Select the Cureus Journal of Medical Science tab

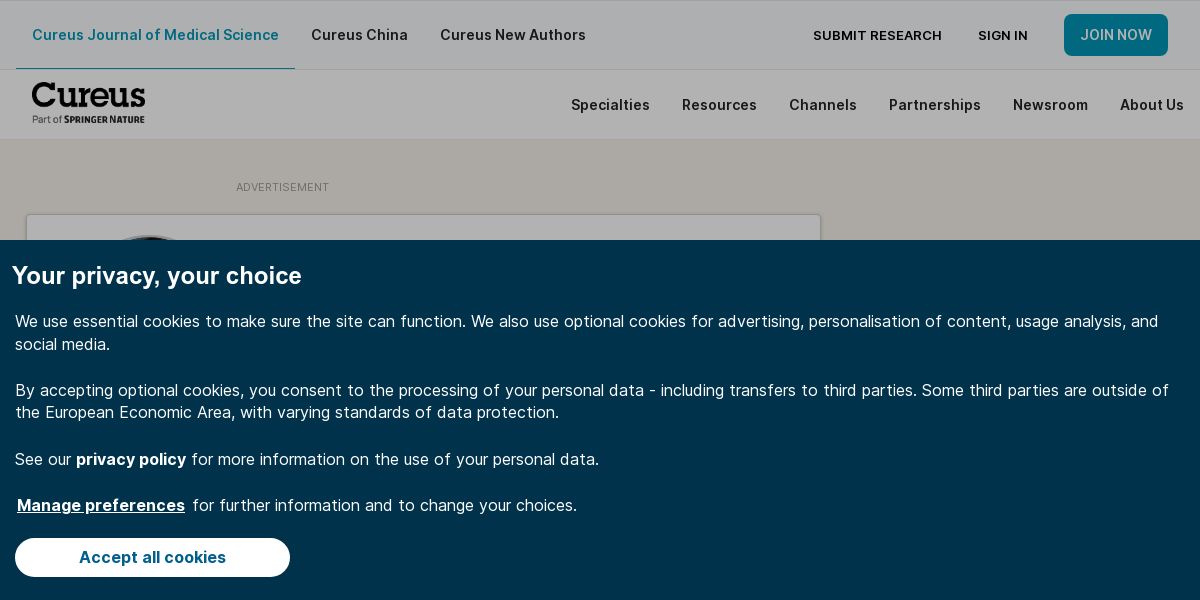(x=155, y=35)
